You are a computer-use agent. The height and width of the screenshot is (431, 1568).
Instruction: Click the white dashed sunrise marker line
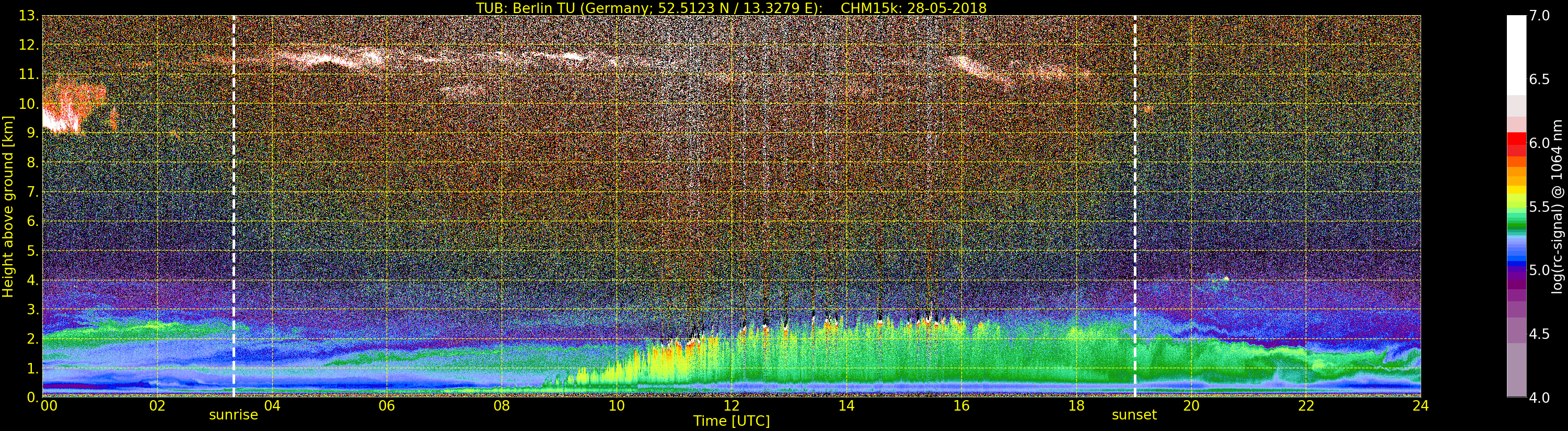[234, 206]
